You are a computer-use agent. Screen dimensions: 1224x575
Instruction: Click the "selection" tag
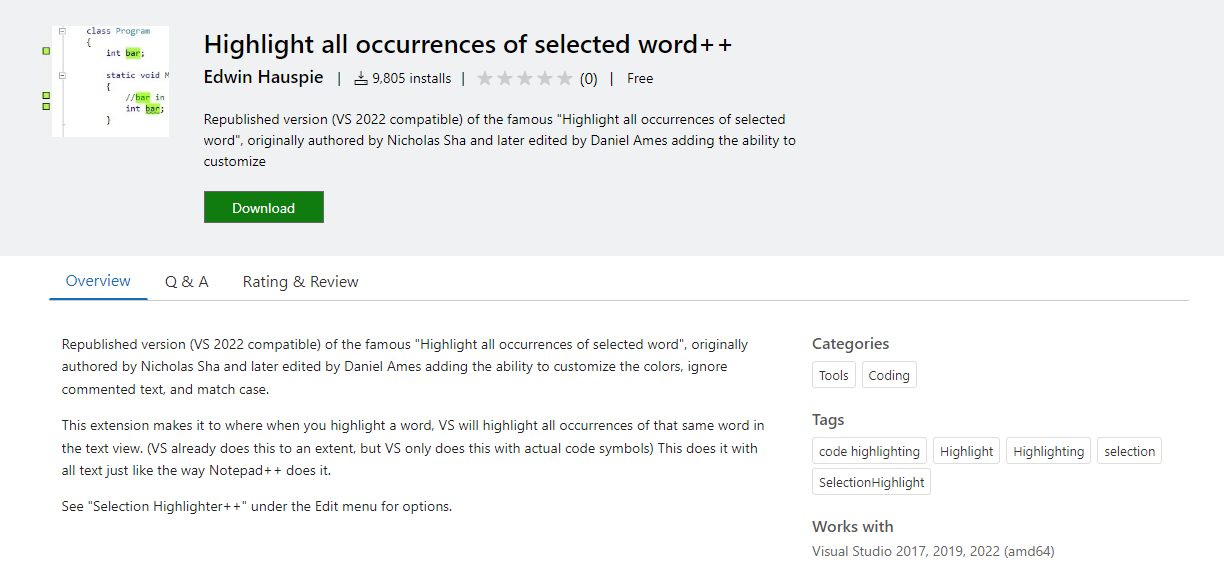[x=1129, y=451]
